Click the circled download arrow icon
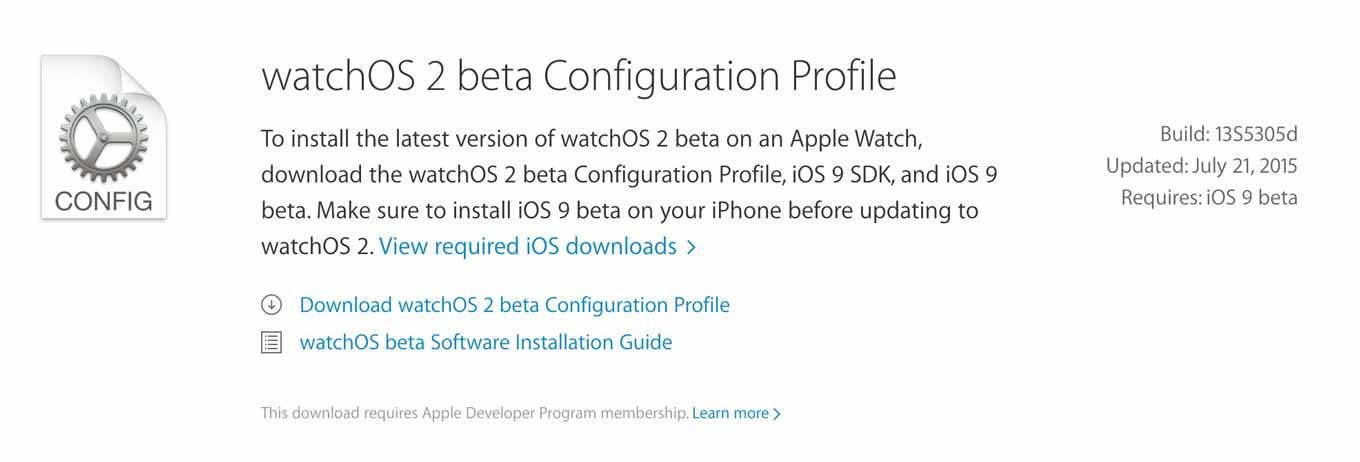The image size is (1360, 462). (271, 305)
